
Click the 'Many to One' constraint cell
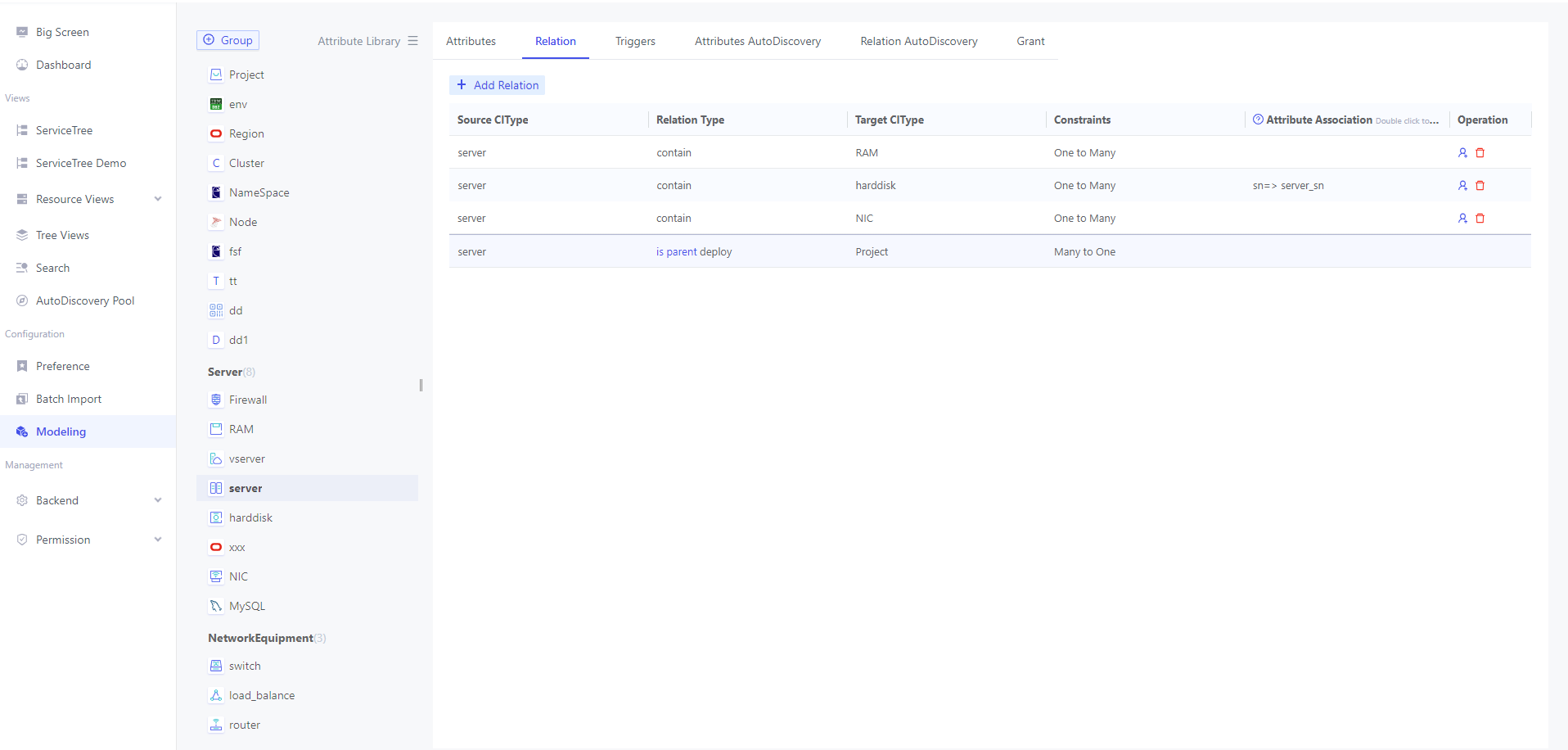(x=1084, y=251)
